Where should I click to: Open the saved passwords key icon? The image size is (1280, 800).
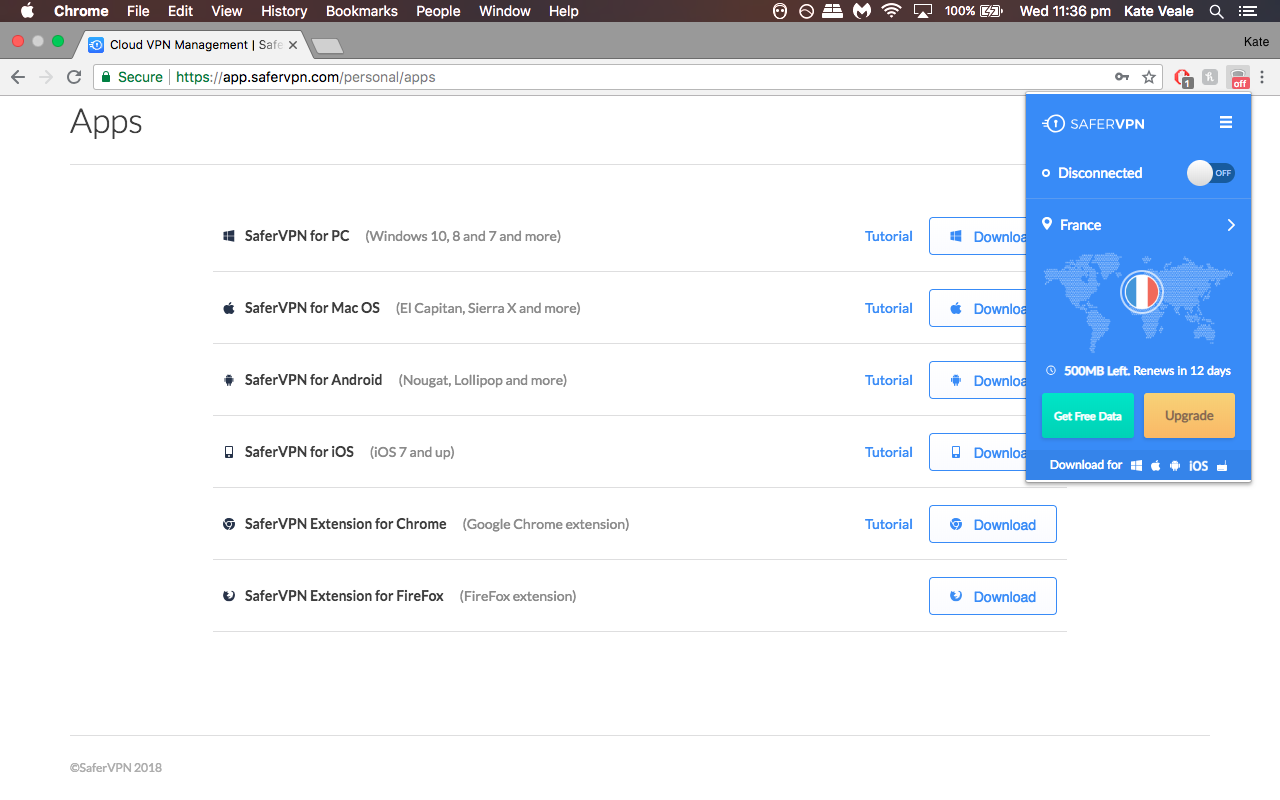tap(1122, 77)
